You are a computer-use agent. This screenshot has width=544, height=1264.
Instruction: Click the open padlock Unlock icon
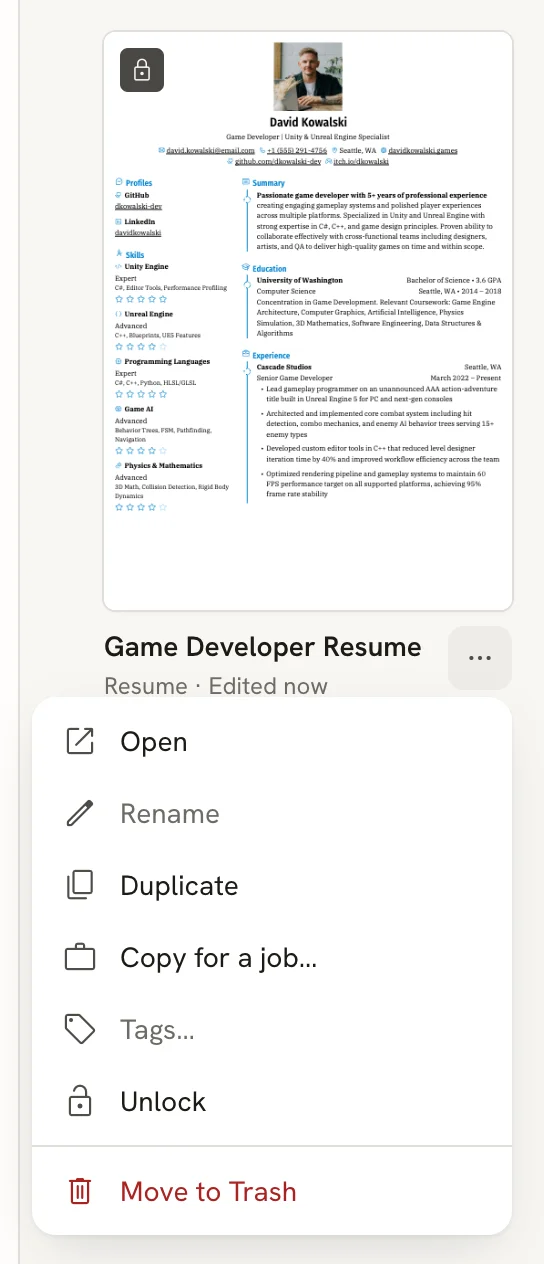80,1102
